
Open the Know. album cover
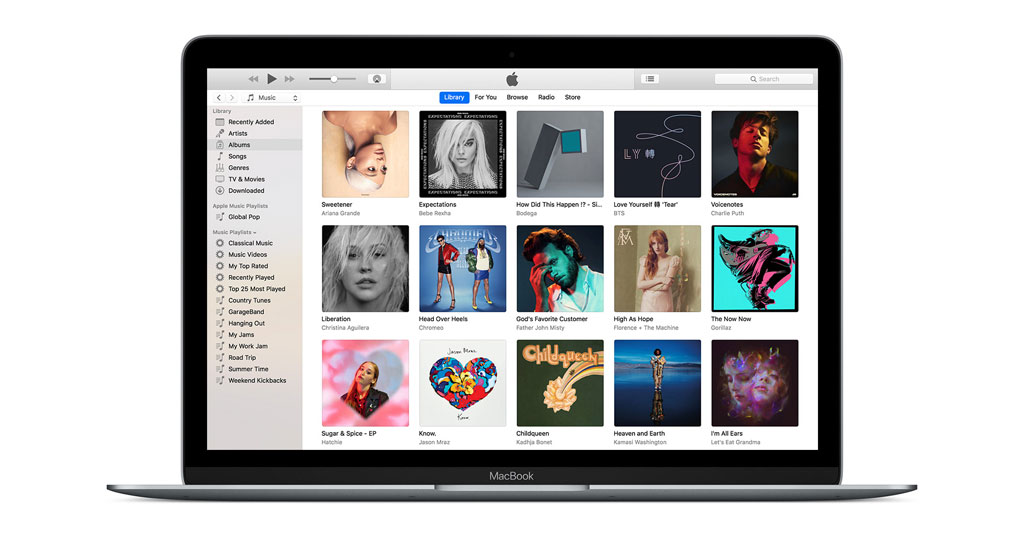click(462, 383)
